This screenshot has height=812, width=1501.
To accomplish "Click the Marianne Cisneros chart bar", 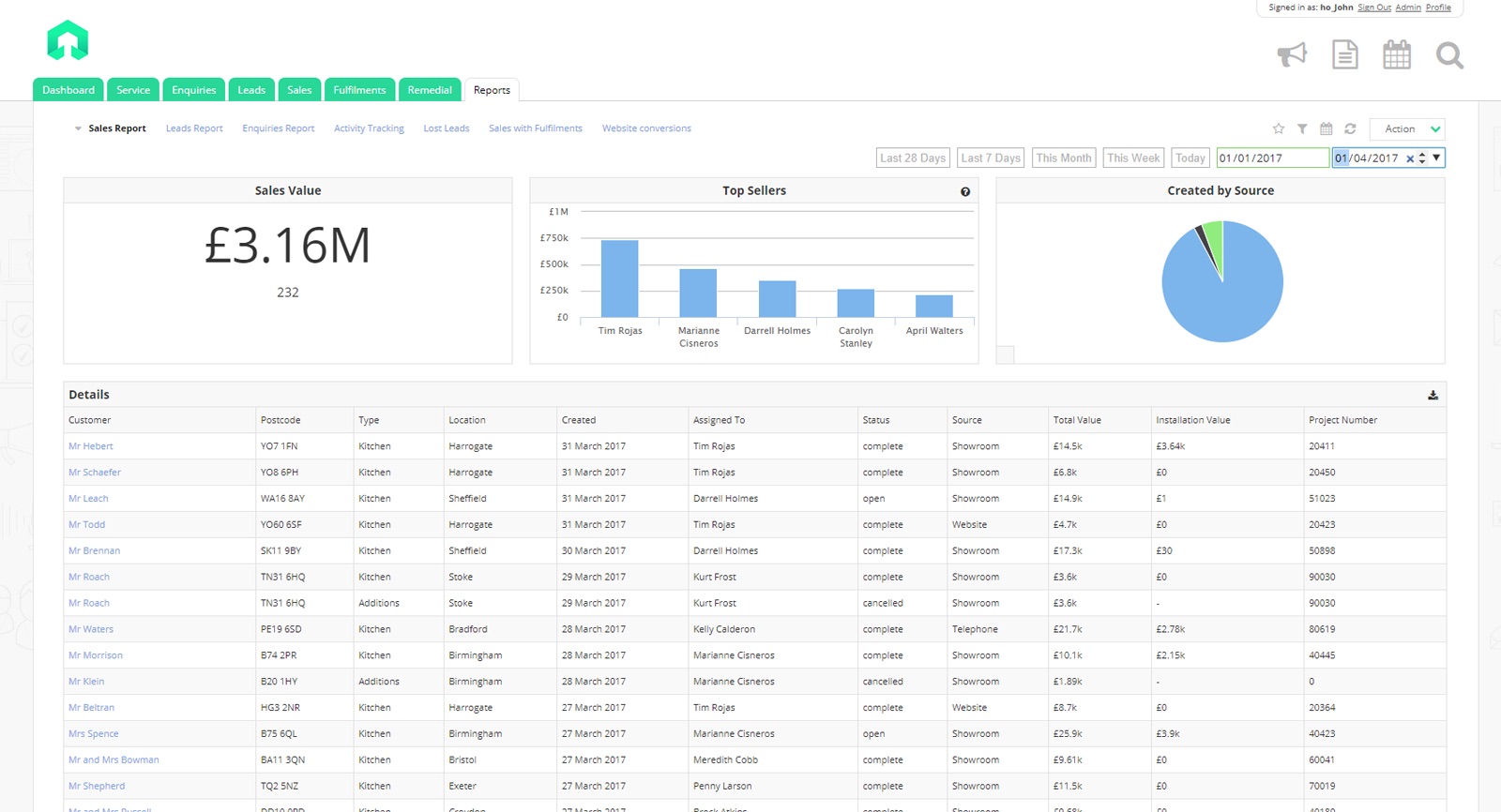I will [x=698, y=293].
